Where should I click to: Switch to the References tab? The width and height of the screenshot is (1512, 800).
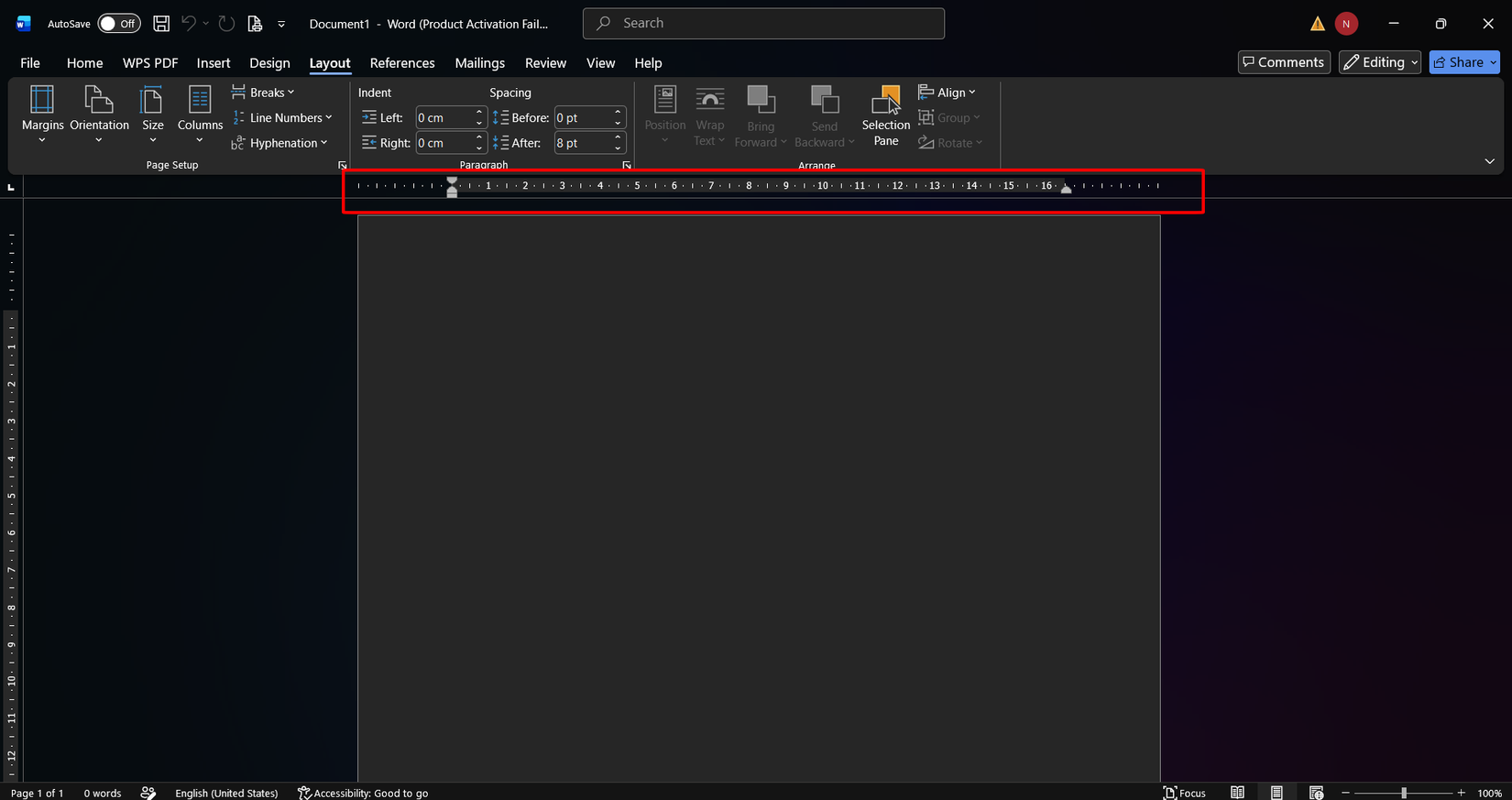pos(402,63)
